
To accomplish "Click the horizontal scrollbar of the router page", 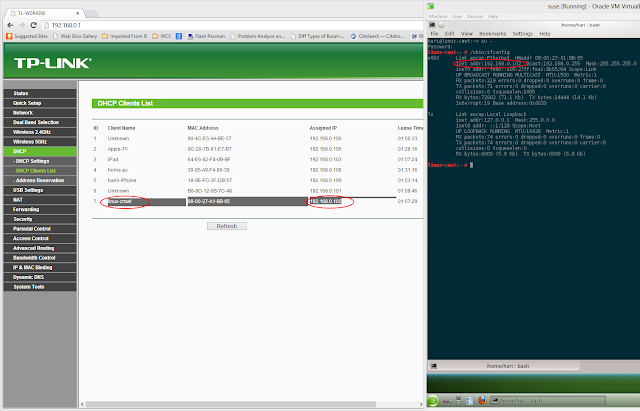I will (231, 404).
